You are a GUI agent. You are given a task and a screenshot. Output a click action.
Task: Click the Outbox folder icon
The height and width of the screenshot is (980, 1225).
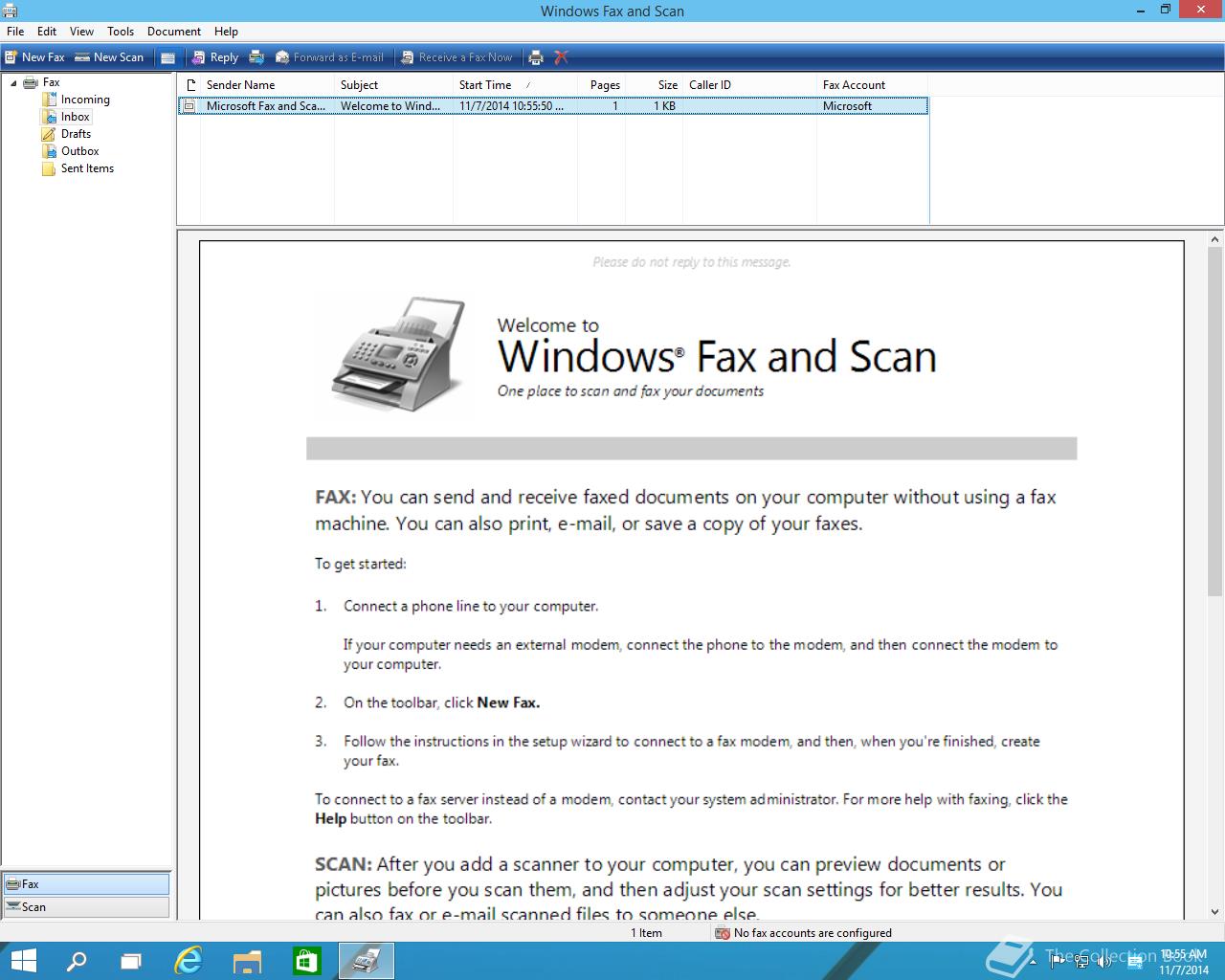(x=49, y=151)
